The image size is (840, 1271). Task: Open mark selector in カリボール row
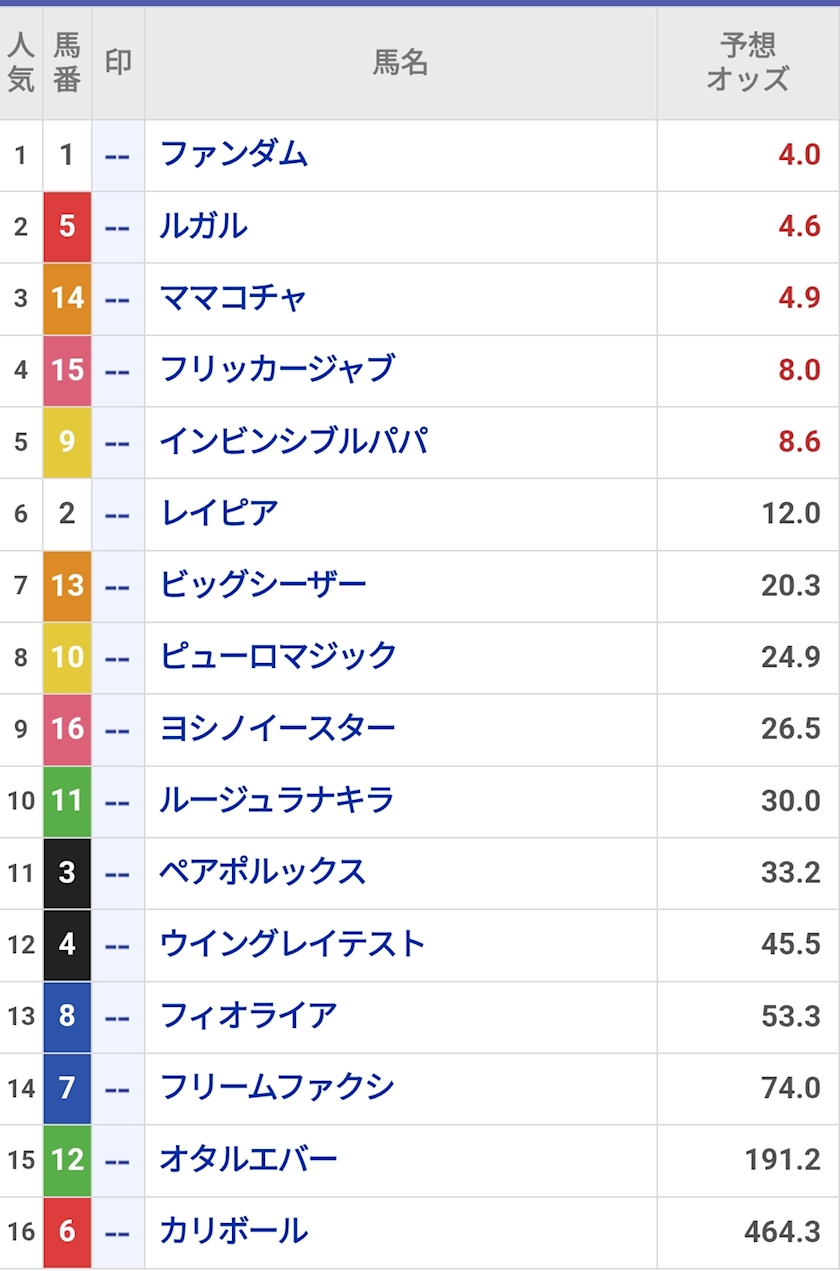pos(118,1232)
